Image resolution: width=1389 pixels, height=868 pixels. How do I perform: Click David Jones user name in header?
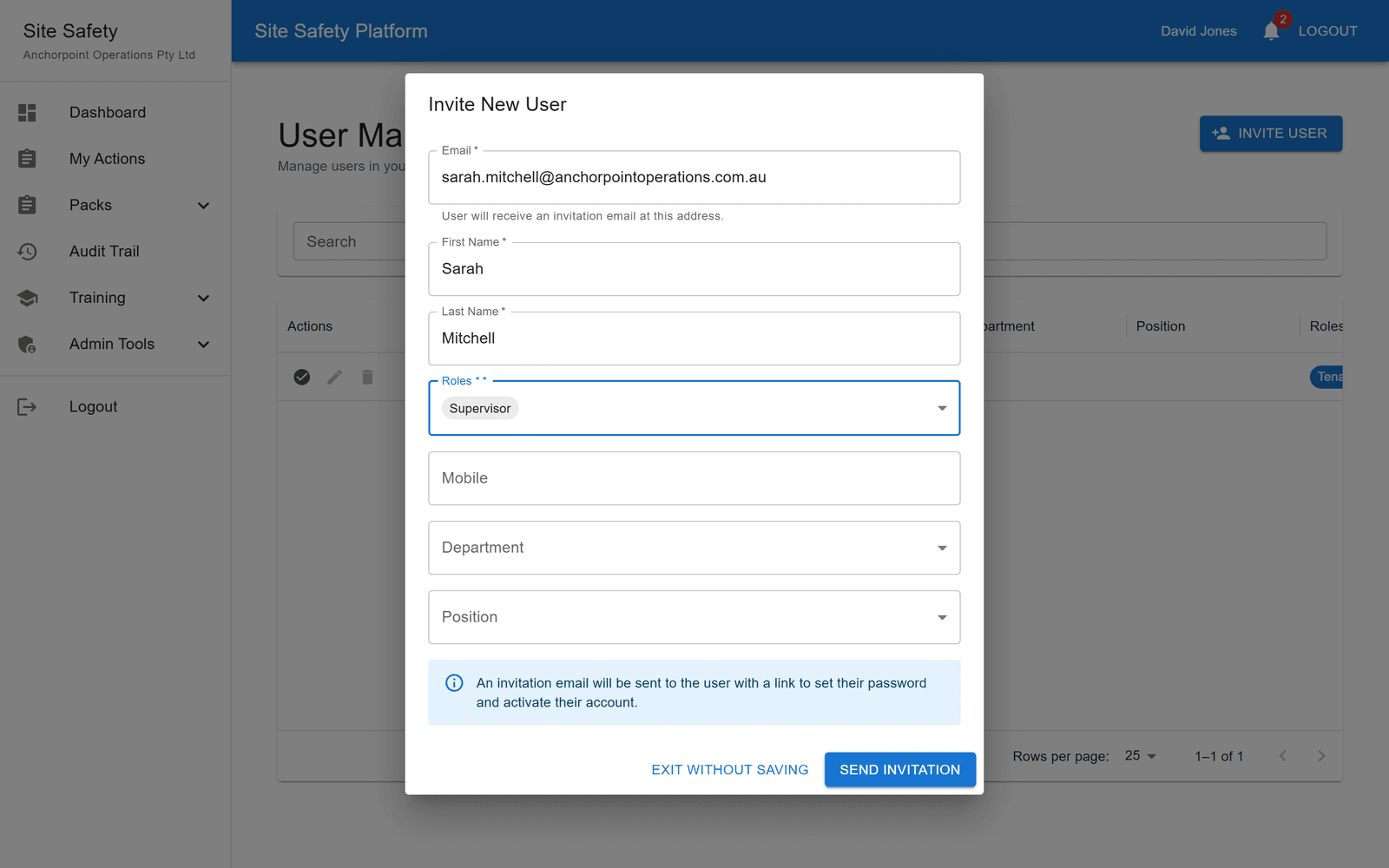click(1199, 31)
